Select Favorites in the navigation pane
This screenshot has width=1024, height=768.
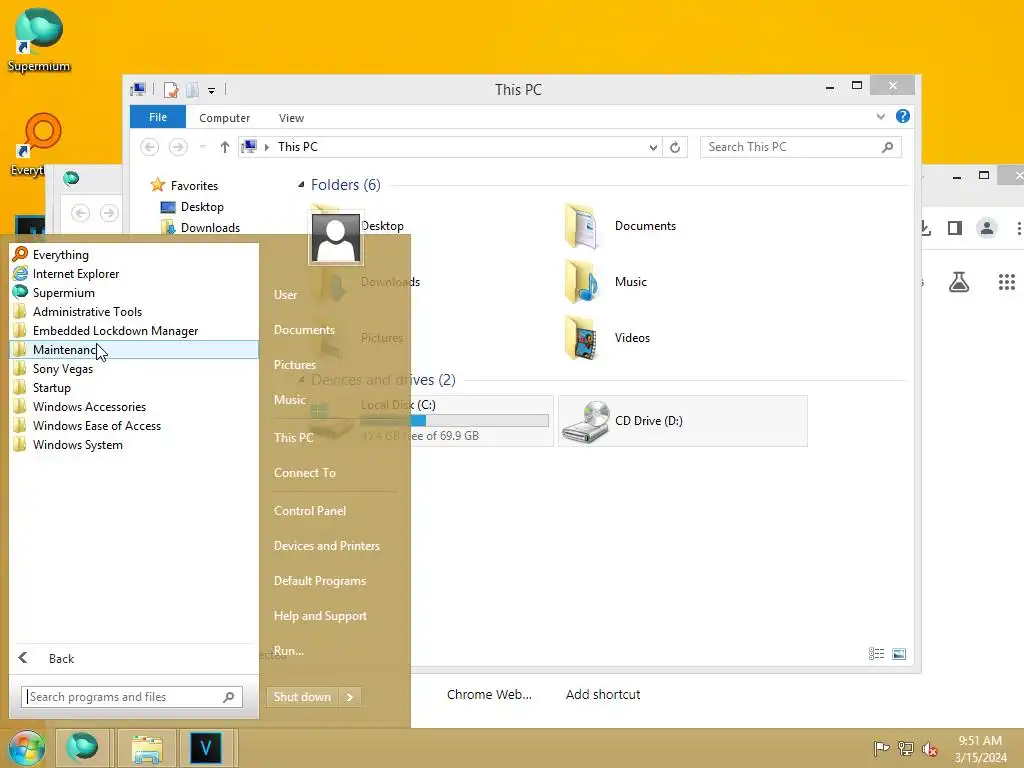(x=194, y=185)
